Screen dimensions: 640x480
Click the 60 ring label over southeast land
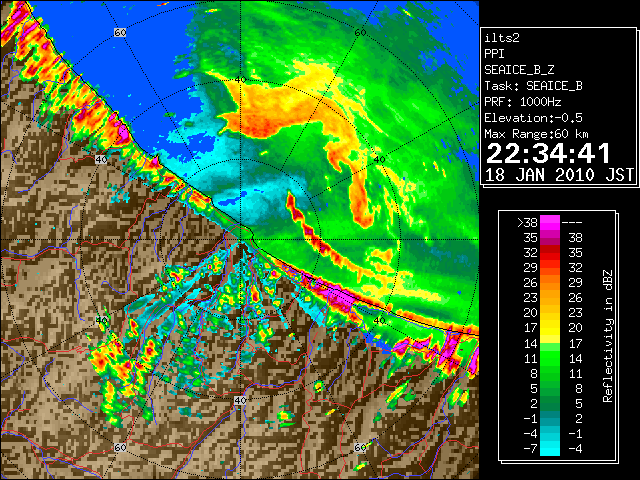tap(360, 447)
